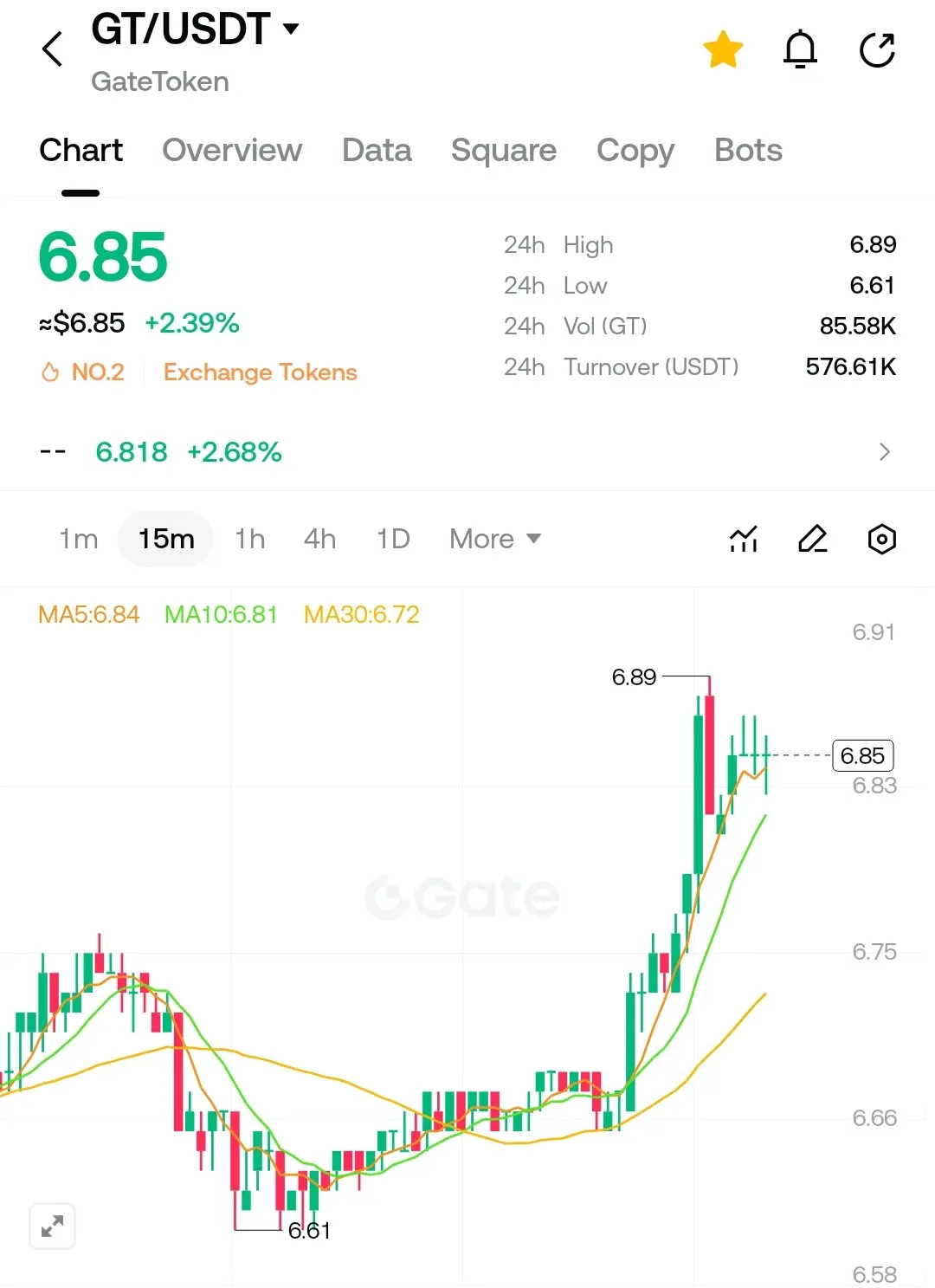Go back using the left arrow
The width and height of the screenshot is (935, 1288).
click(53, 49)
